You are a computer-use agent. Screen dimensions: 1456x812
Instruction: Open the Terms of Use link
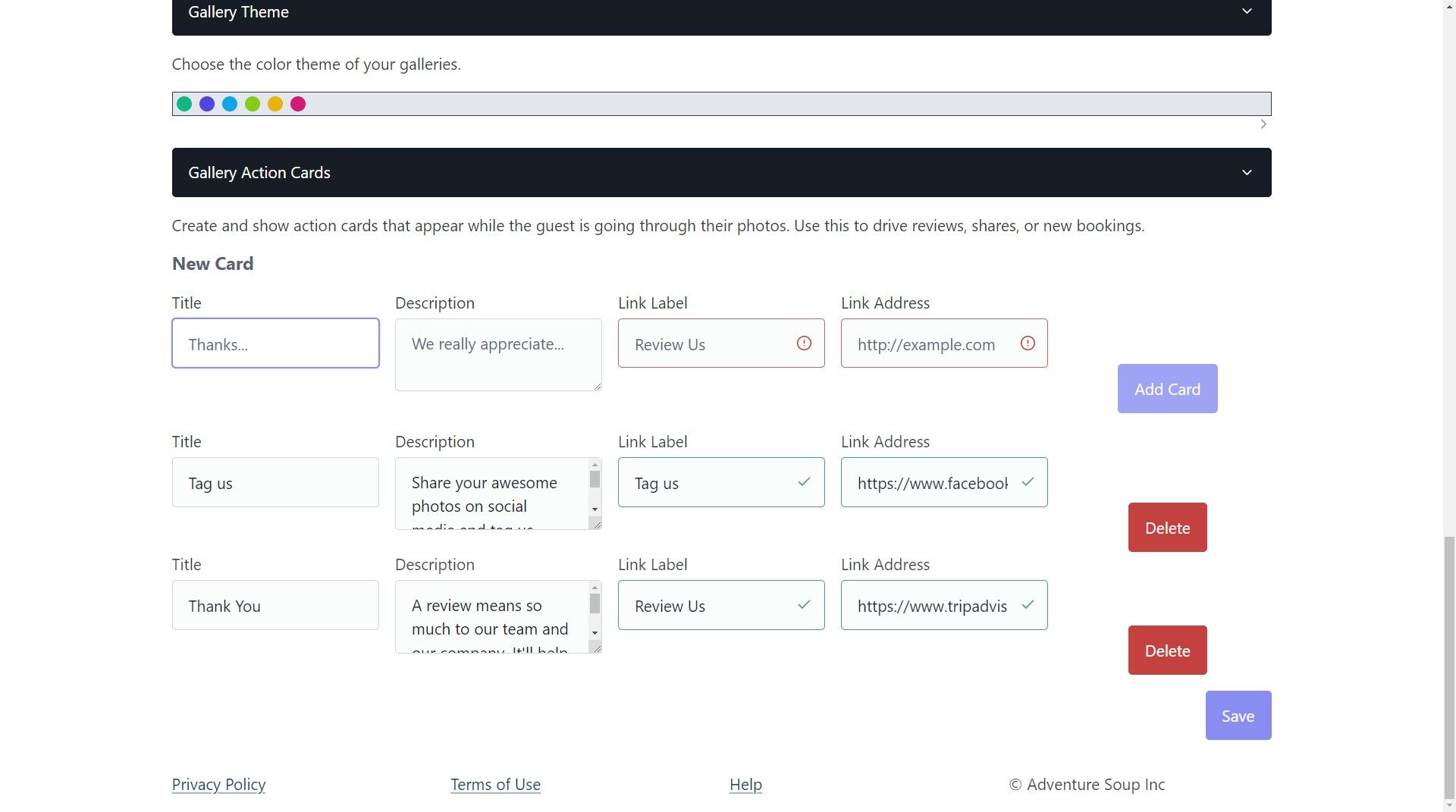coord(495,785)
